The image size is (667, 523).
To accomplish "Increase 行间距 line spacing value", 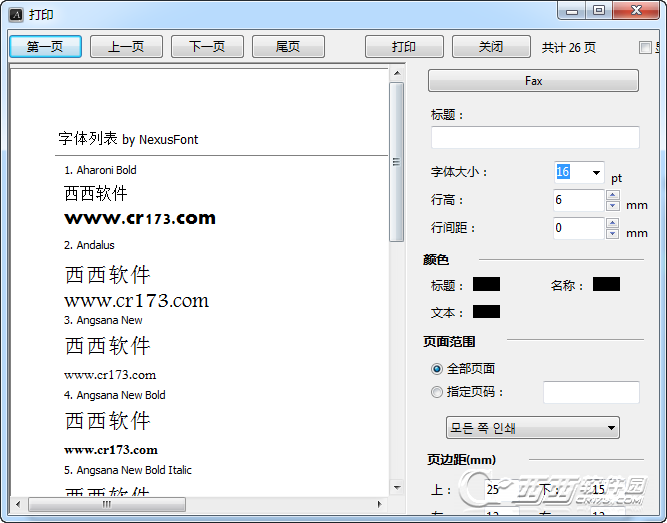I will click(x=613, y=223).
